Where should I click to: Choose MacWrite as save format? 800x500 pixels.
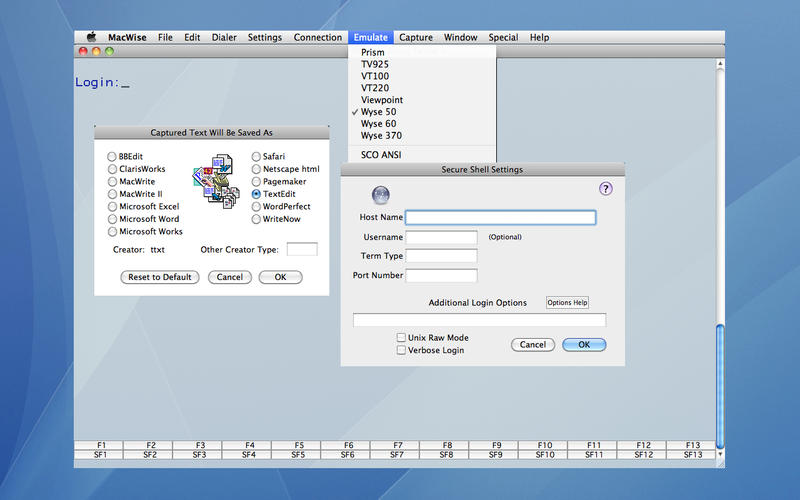112,182
